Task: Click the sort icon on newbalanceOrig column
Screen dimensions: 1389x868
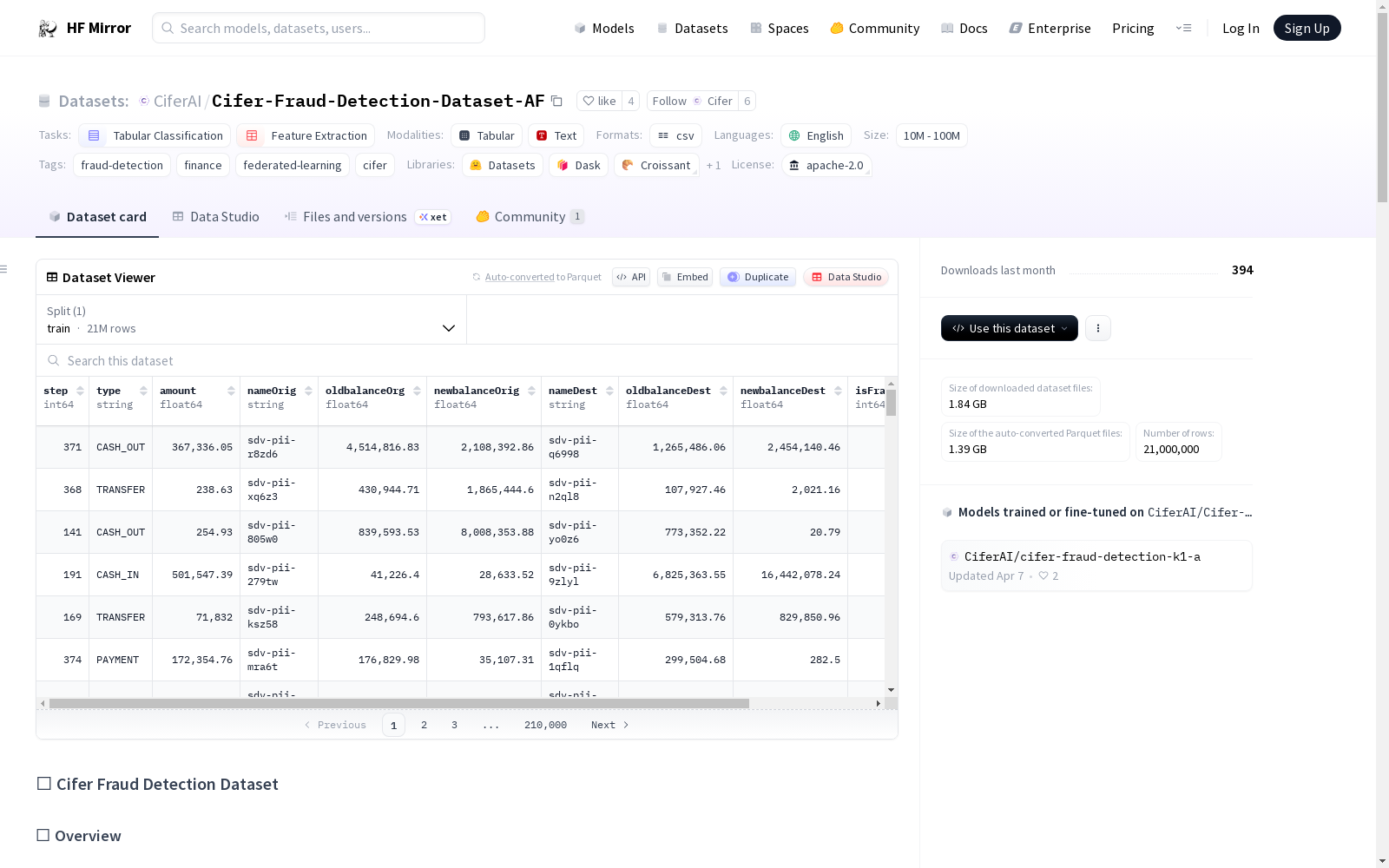Action: pyautogui.click(x=531, y=391)
